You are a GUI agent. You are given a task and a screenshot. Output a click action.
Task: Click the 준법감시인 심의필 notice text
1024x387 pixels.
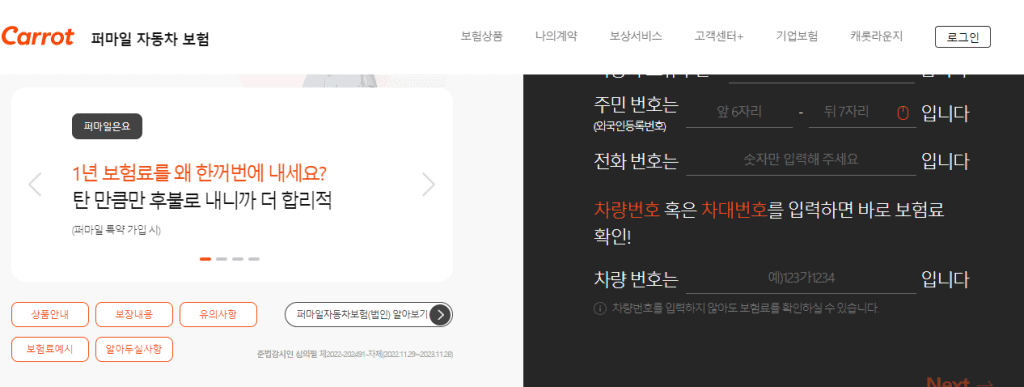pyautogui.click(x=355, y=354)
